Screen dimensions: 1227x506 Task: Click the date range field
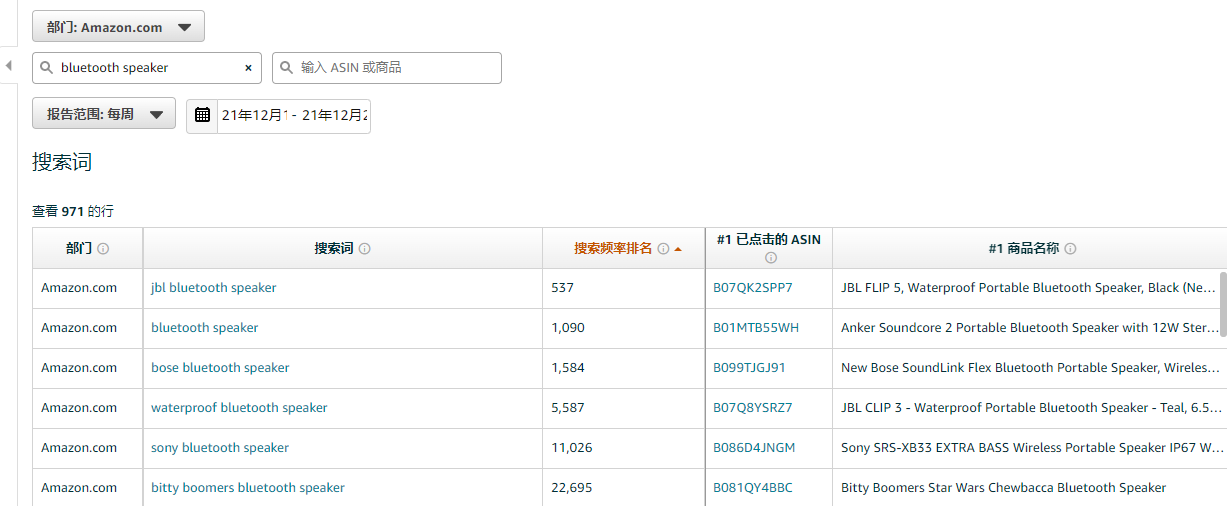[x=292, y=115]
